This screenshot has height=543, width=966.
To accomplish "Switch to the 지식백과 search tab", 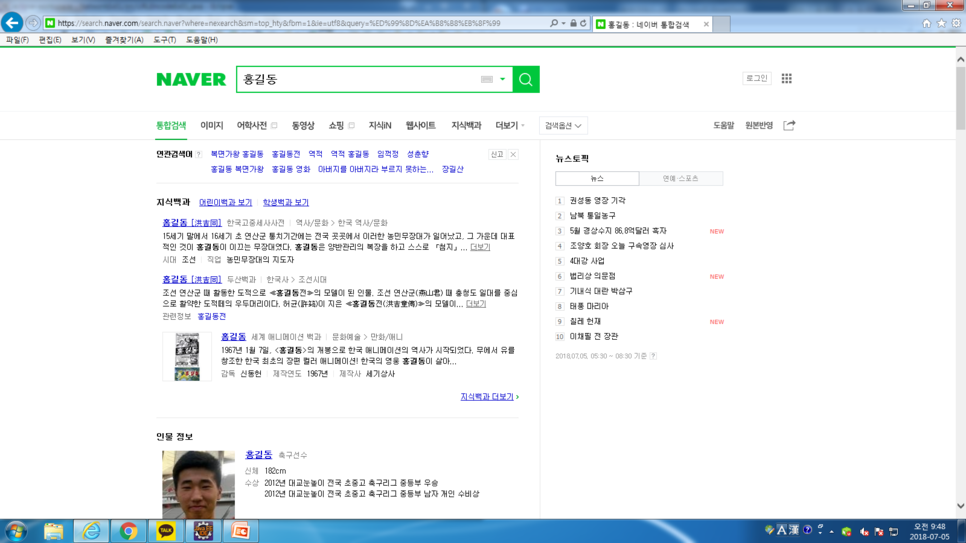I will (466, 125).
